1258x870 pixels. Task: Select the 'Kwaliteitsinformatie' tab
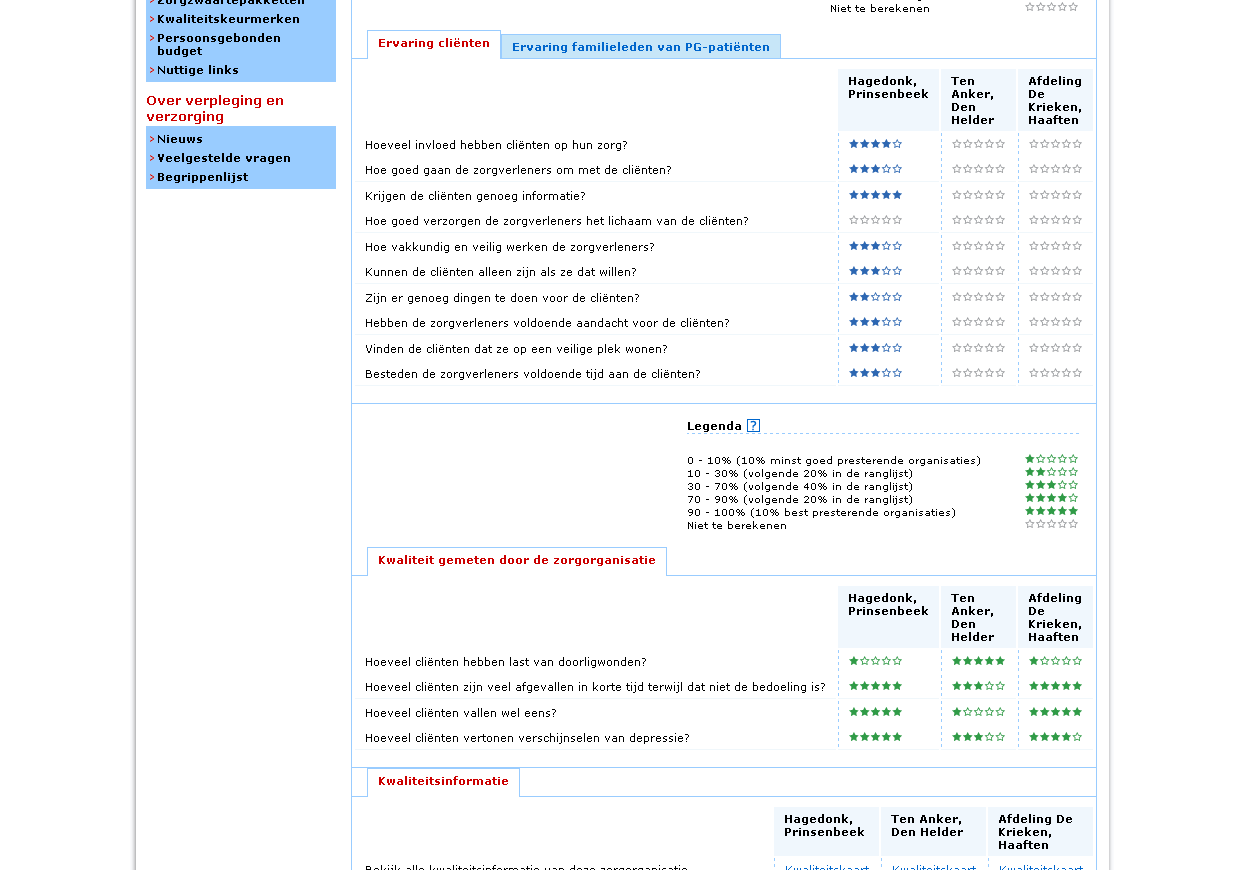[x=443, y=782]
